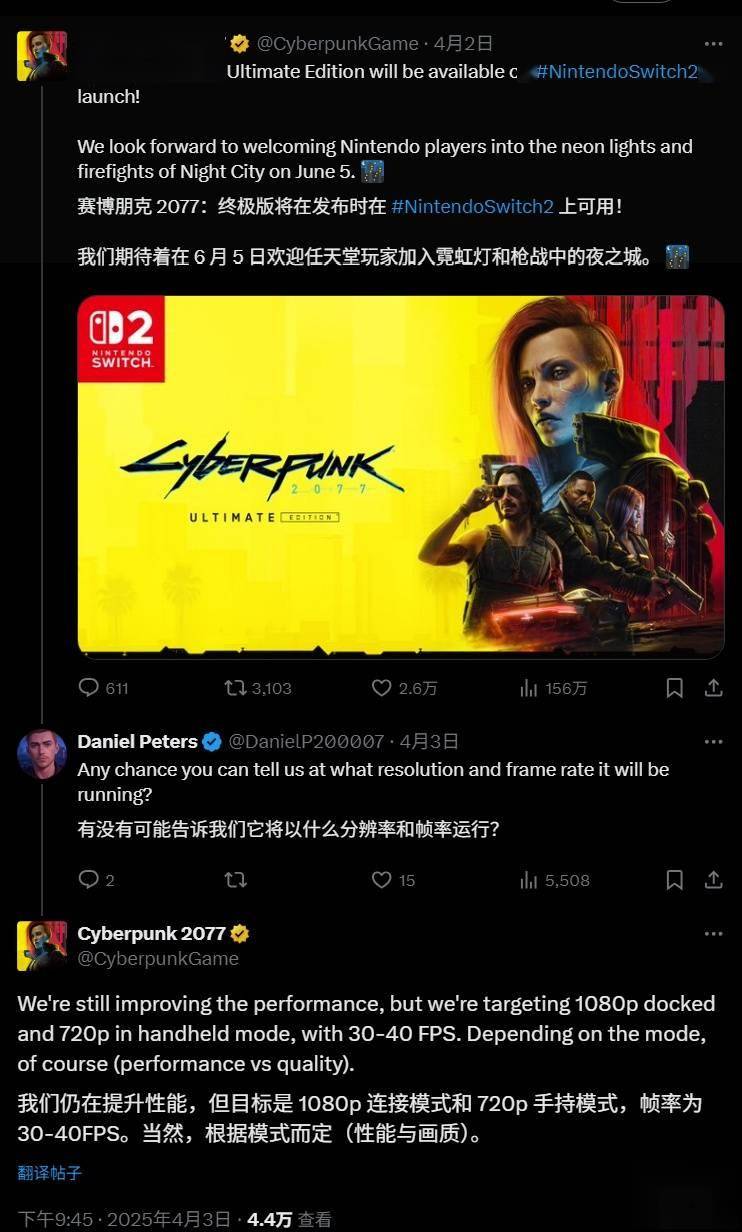Open the Cyberpunk 2077 Ultimate Edition image
Screen dimensions: 742x1232
click(x=400, y=477)
